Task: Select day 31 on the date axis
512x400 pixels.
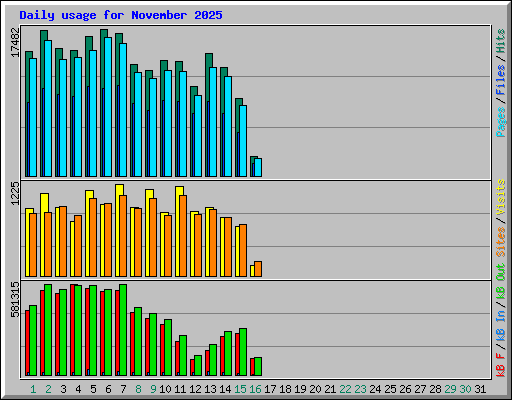Action: [480, 389]
